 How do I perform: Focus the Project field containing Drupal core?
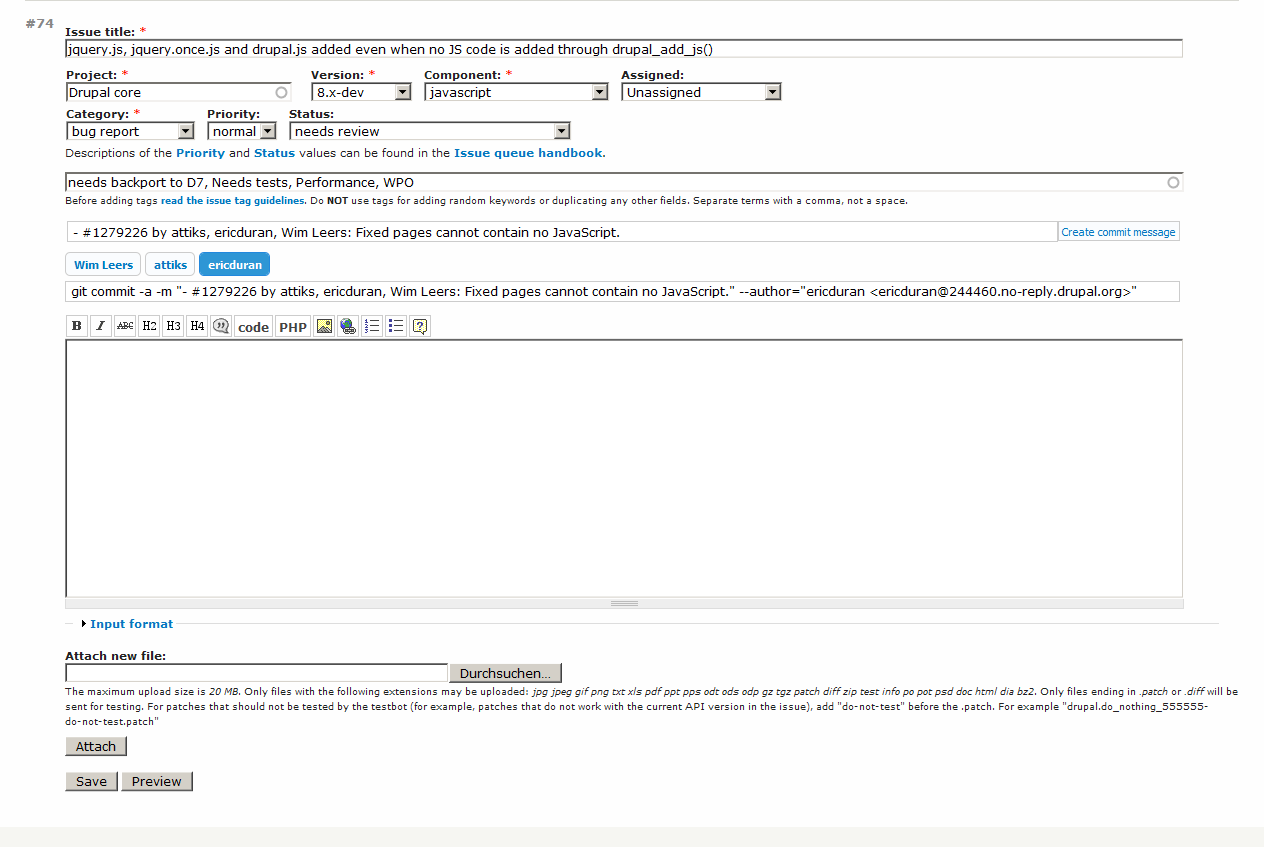click(178, 92)
